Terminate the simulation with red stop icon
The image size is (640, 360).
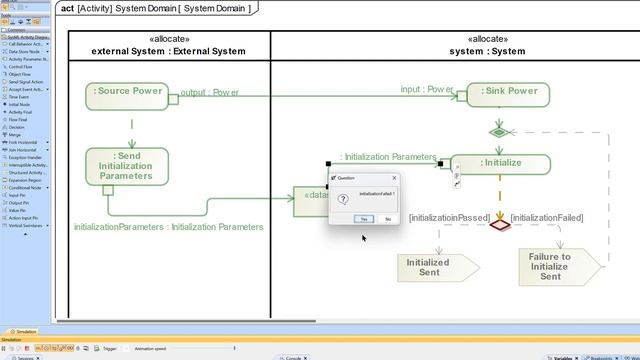pyautogui.click(x=27, y=349)
